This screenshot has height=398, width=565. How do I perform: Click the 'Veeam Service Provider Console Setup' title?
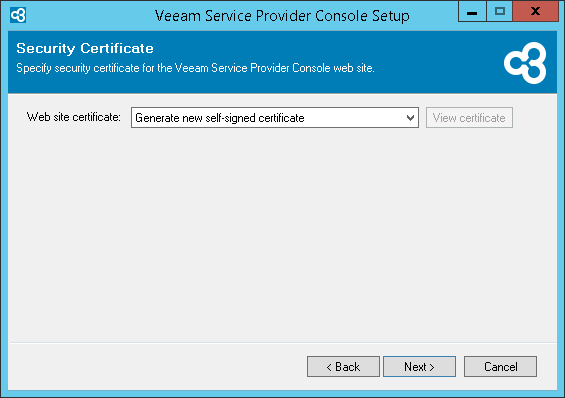pos(282,16)
